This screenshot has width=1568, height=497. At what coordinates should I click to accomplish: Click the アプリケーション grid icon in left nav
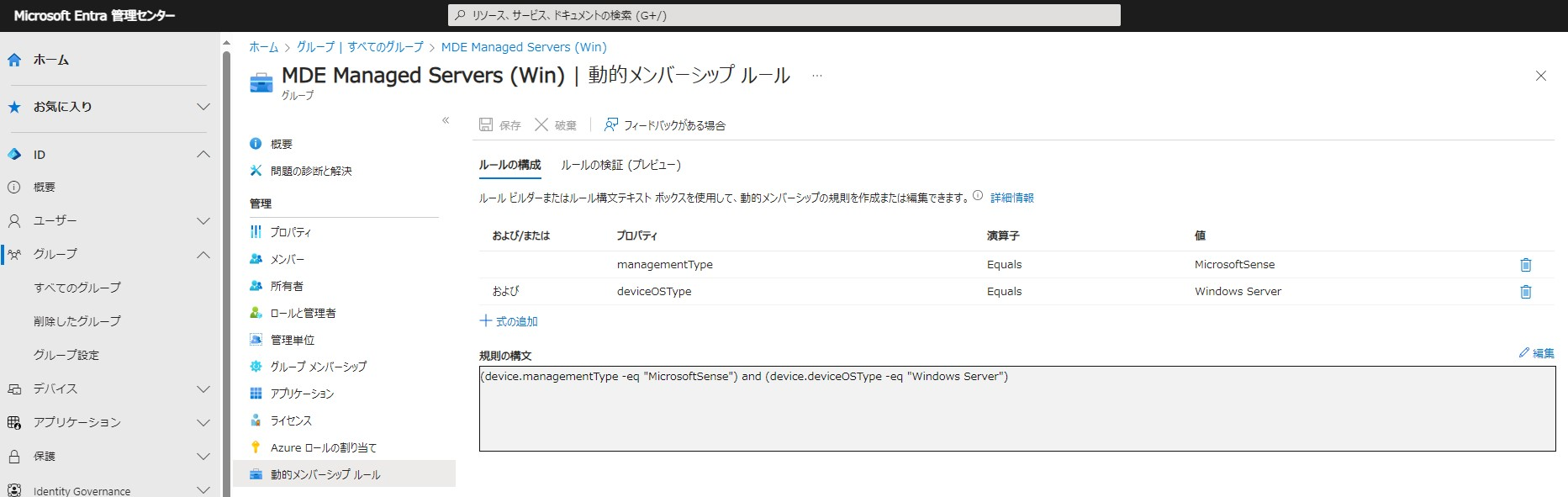pos(14,422)
